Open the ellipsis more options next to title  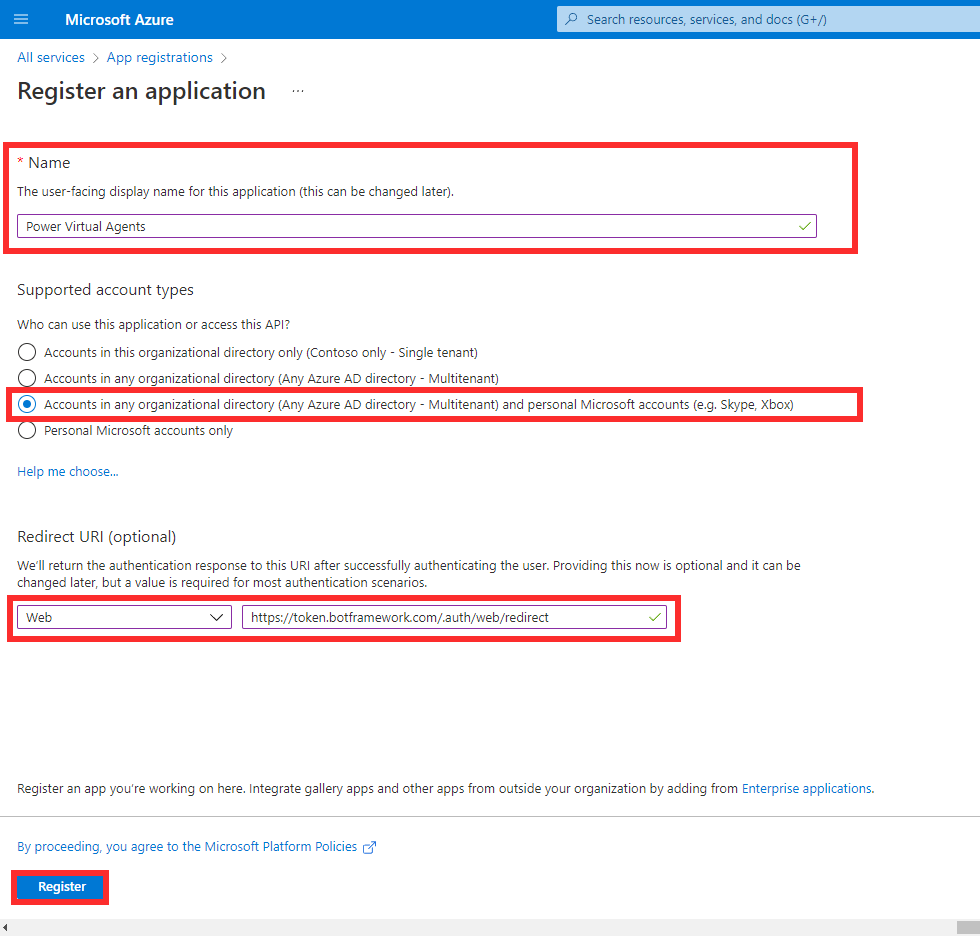(x=298, y=91)
